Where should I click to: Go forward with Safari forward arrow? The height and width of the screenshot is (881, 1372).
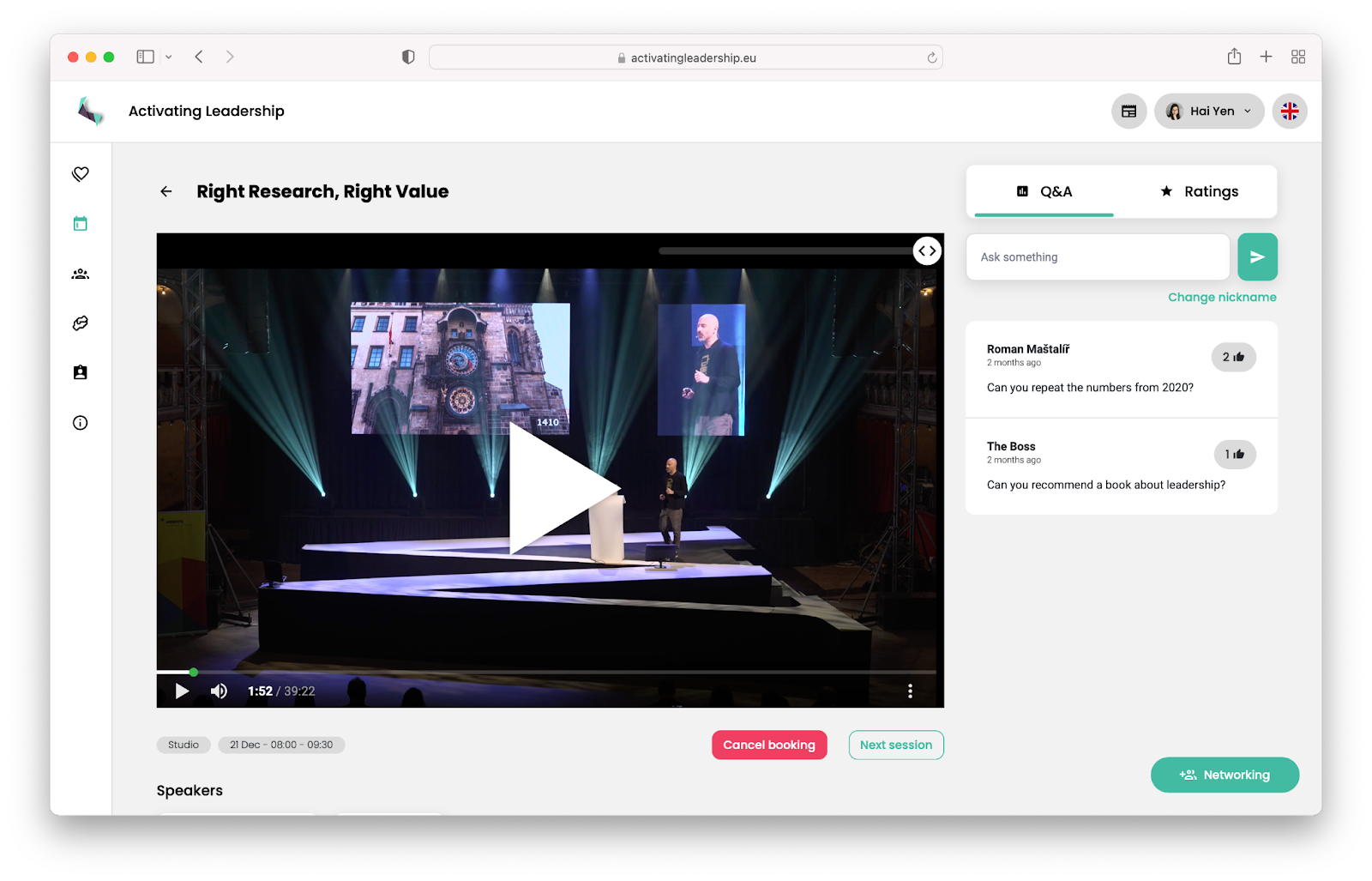point(230,57)
